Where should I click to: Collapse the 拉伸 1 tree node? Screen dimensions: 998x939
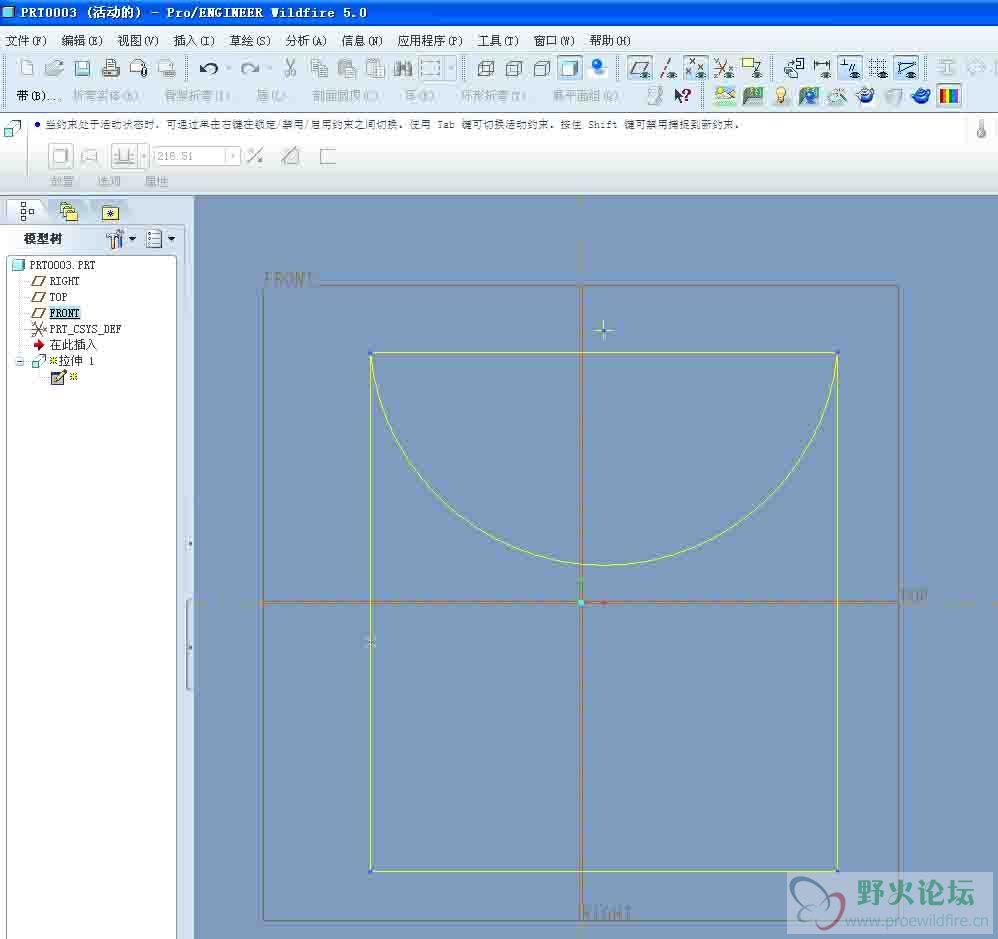click(20, 362)
